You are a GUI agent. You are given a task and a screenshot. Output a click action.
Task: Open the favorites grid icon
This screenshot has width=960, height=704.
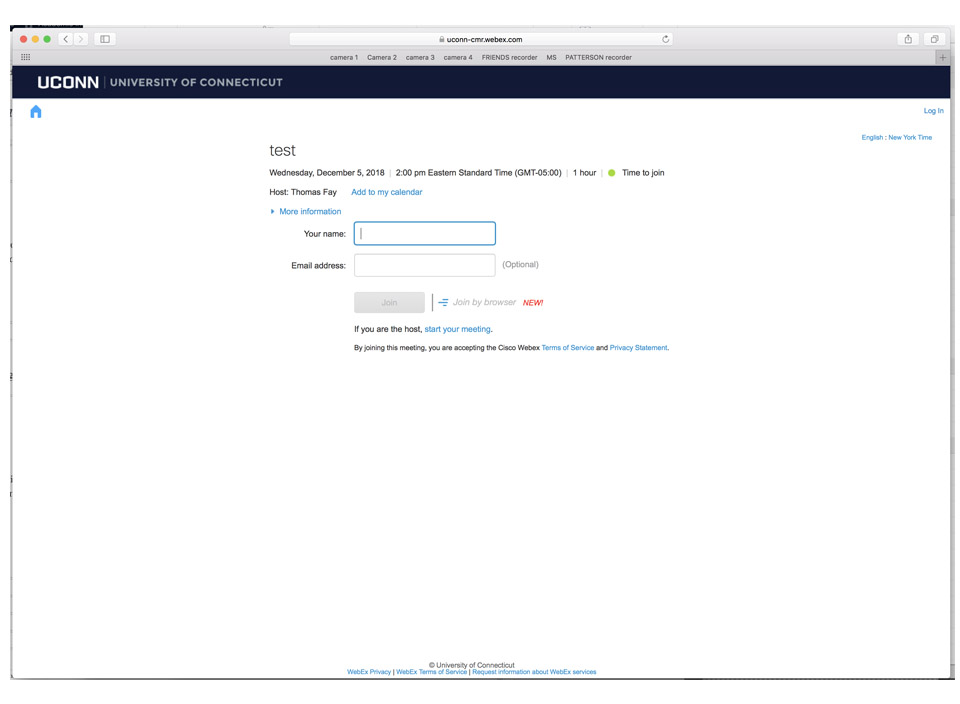click(x=26, y=57)
